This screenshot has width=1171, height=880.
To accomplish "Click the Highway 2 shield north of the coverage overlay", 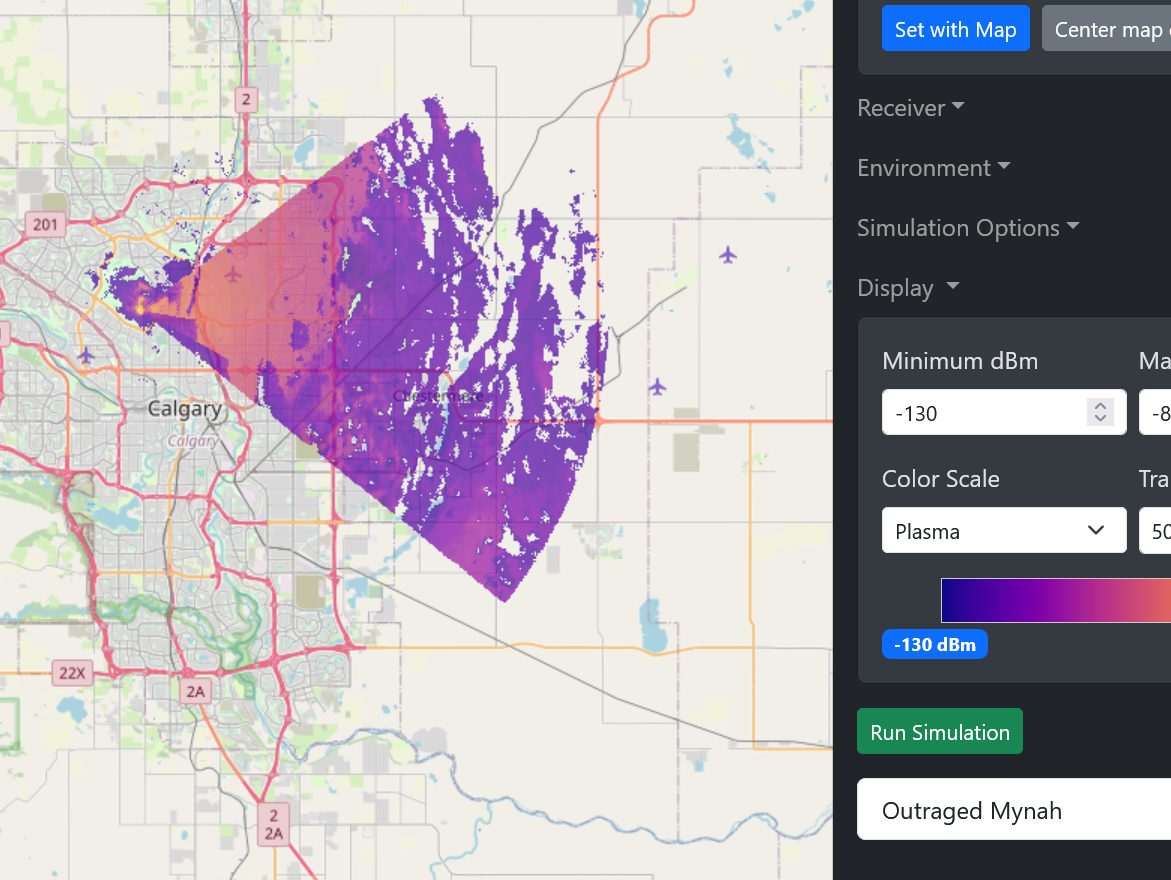I will click(245, 99).
